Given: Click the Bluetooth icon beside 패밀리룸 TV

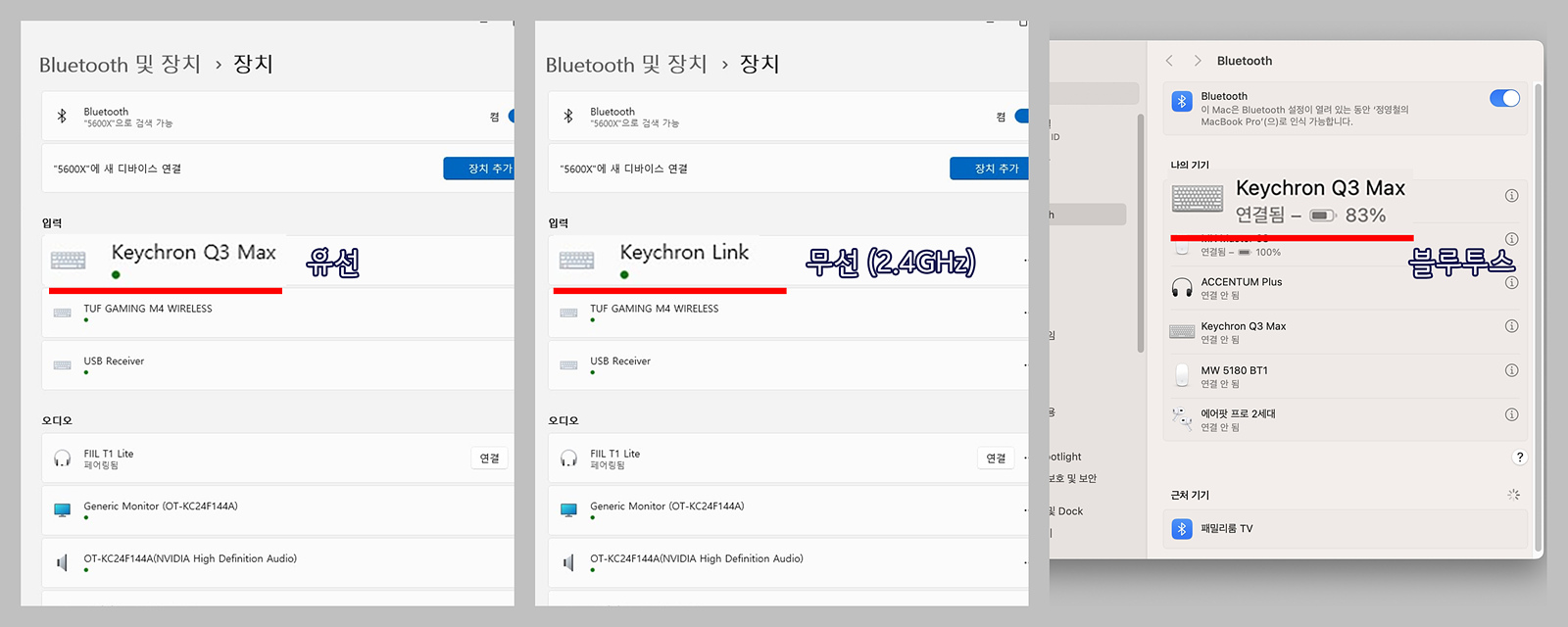Looking at the screenshot, I should click(x=1182, y=529).
